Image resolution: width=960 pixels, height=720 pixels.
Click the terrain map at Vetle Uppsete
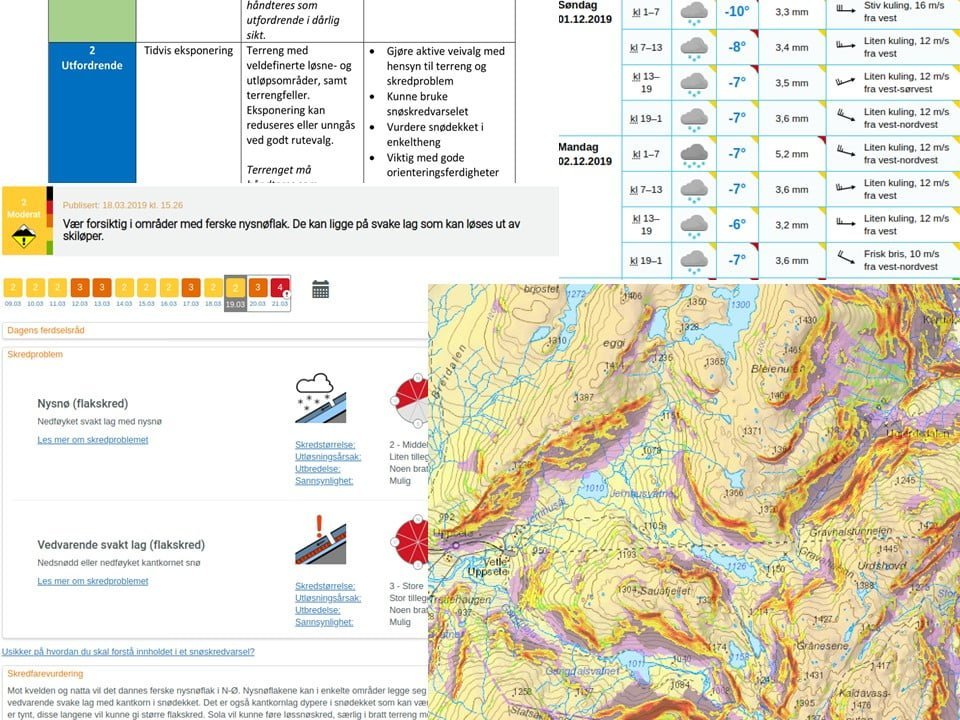coord(487,566)
